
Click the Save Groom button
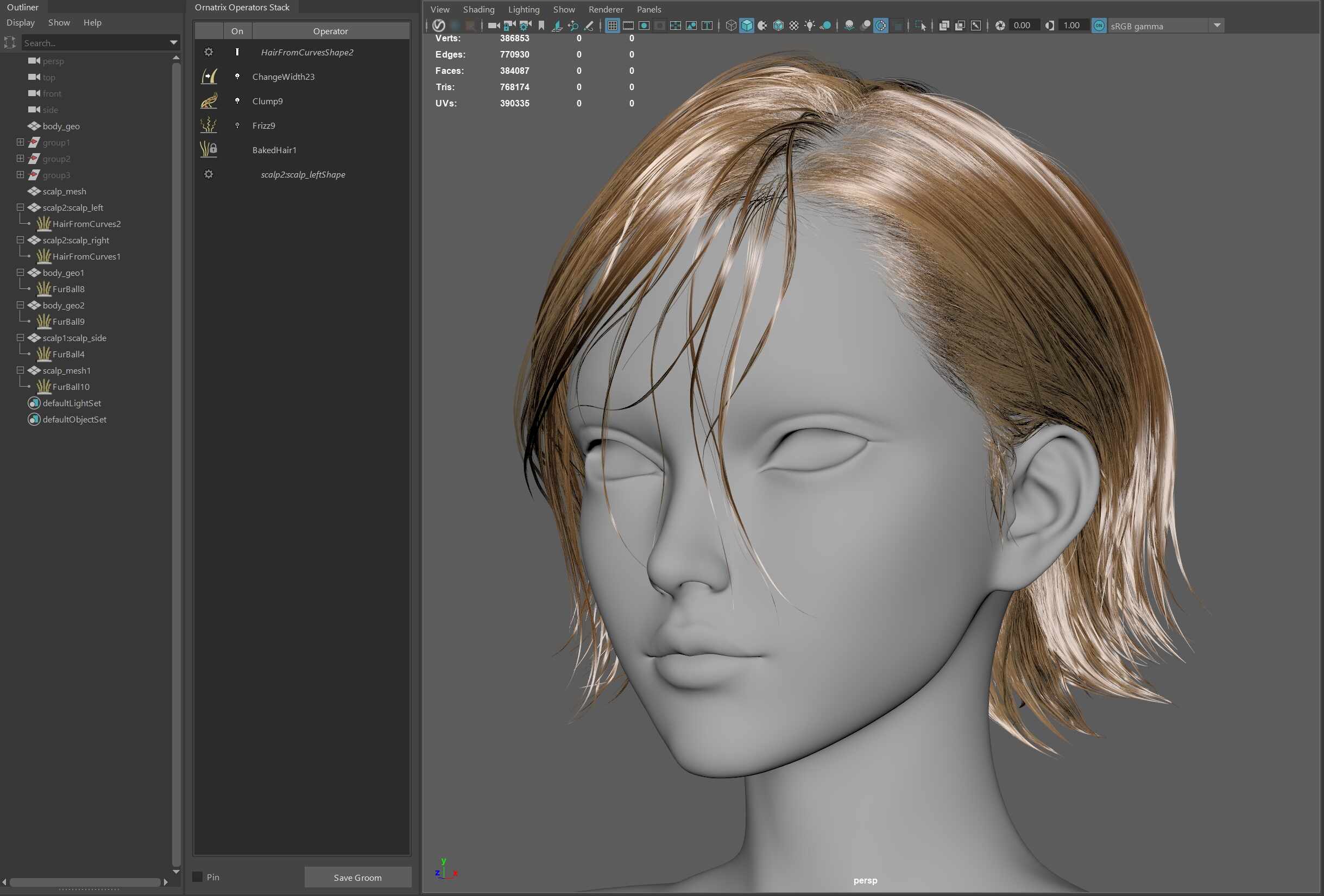pyautogui.click(x=358, y=877)
